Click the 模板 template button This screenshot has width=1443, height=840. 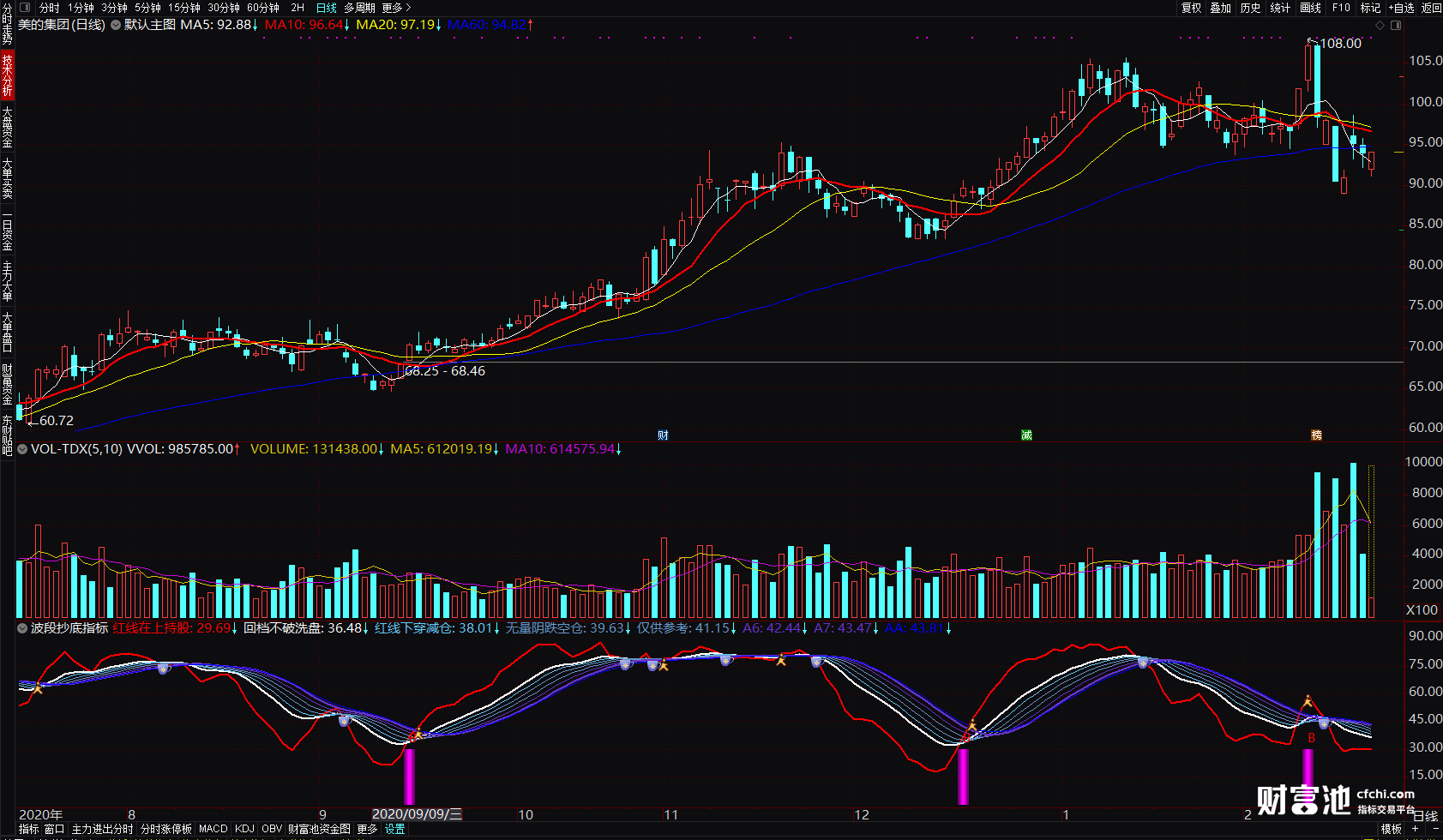coord(1392,830)
